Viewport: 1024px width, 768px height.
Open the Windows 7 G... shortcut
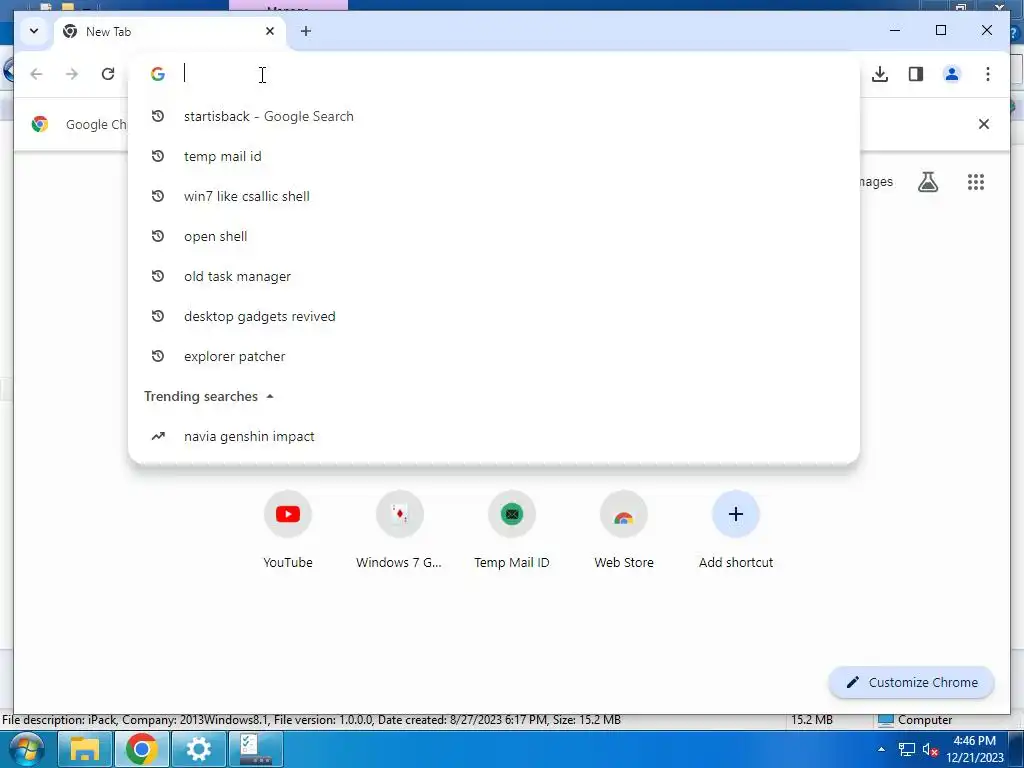point(399,531)
